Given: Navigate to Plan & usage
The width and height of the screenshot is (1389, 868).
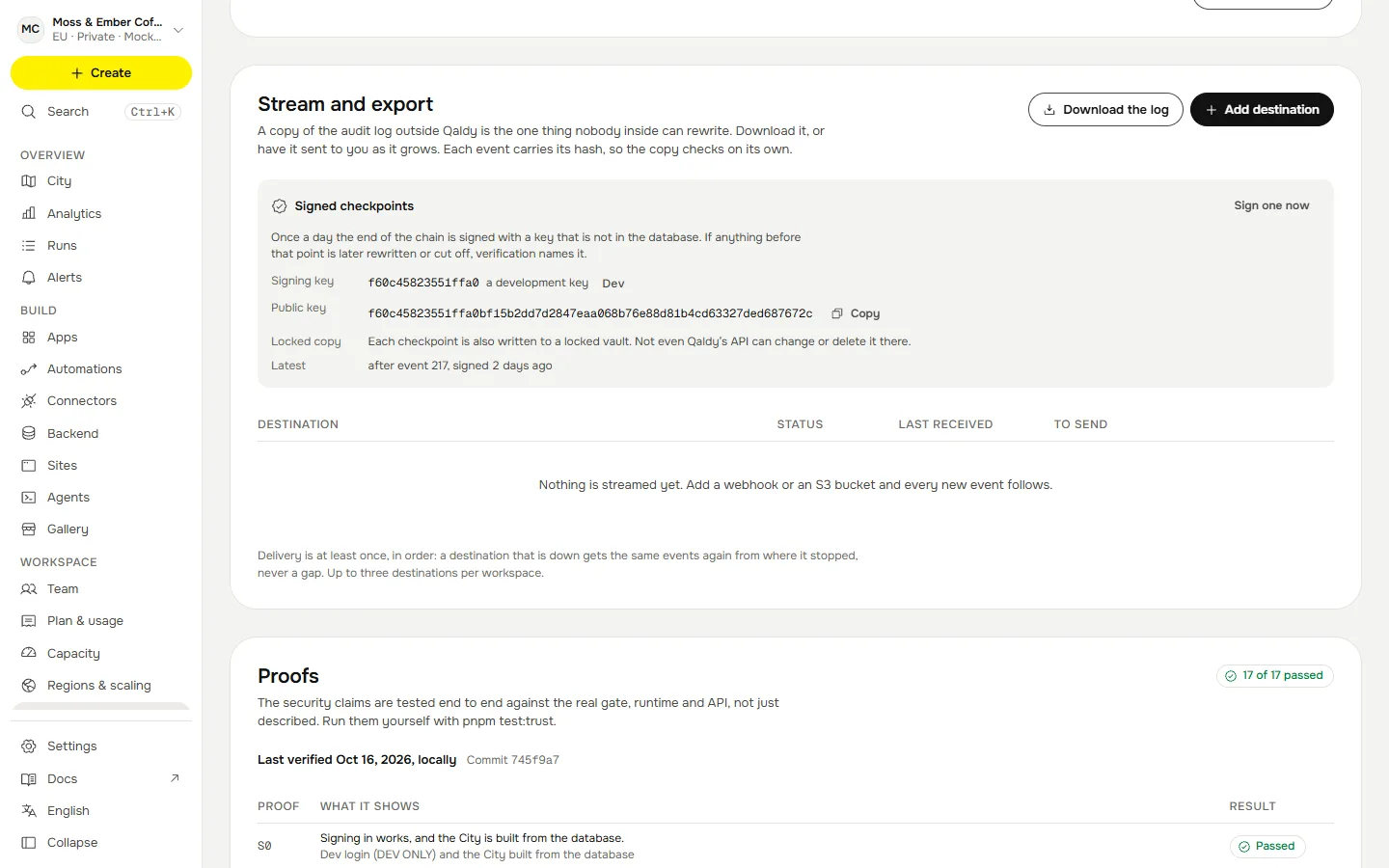Looking at the screenshot, I should [x=101, y=621].
